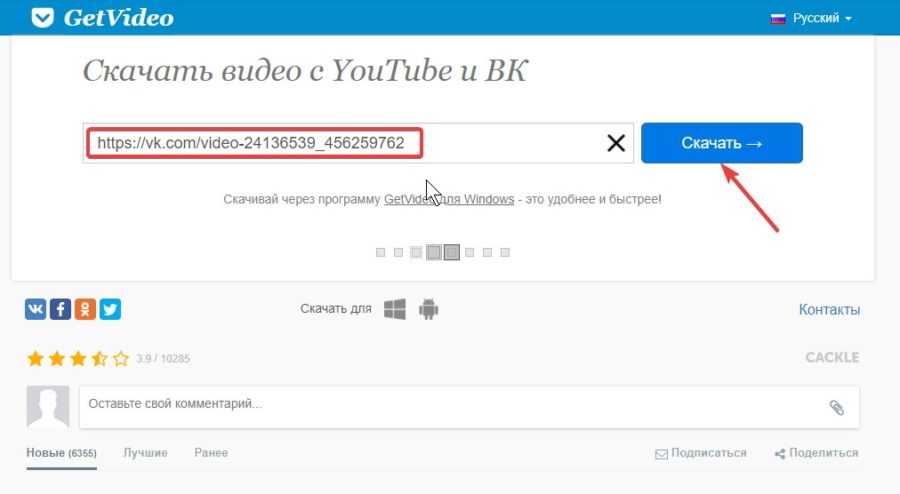Select the first carousel dot
This screenshot has height=494, width=900.
point(380,252)
